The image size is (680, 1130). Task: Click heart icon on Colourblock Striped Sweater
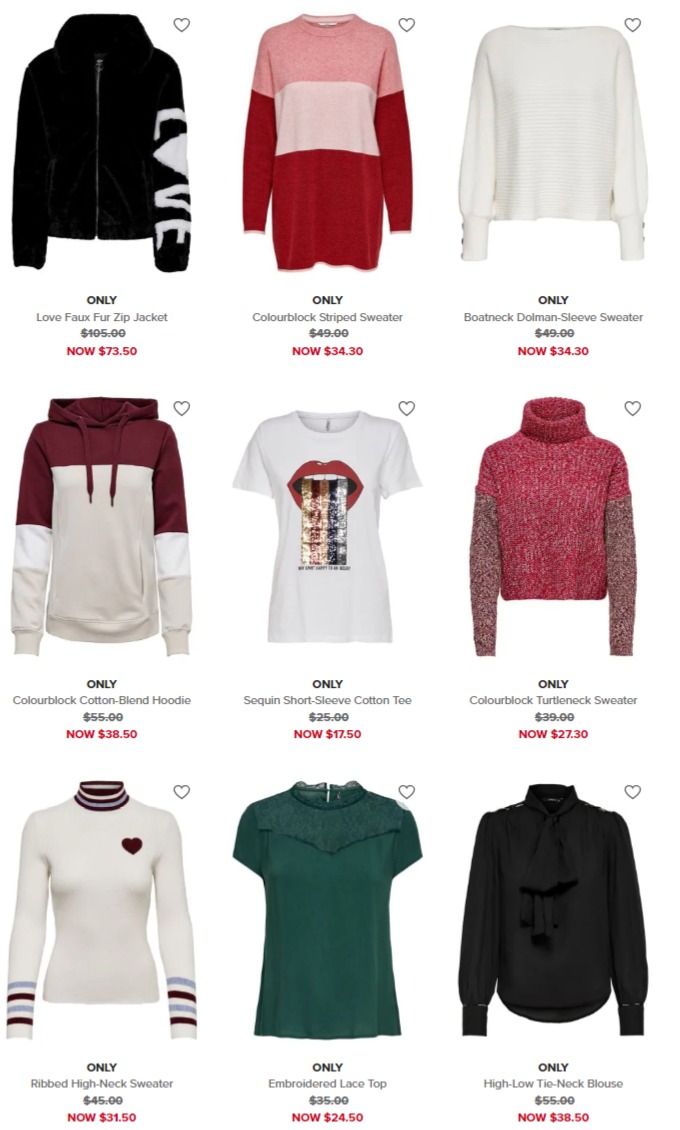(x=407, y=25)
